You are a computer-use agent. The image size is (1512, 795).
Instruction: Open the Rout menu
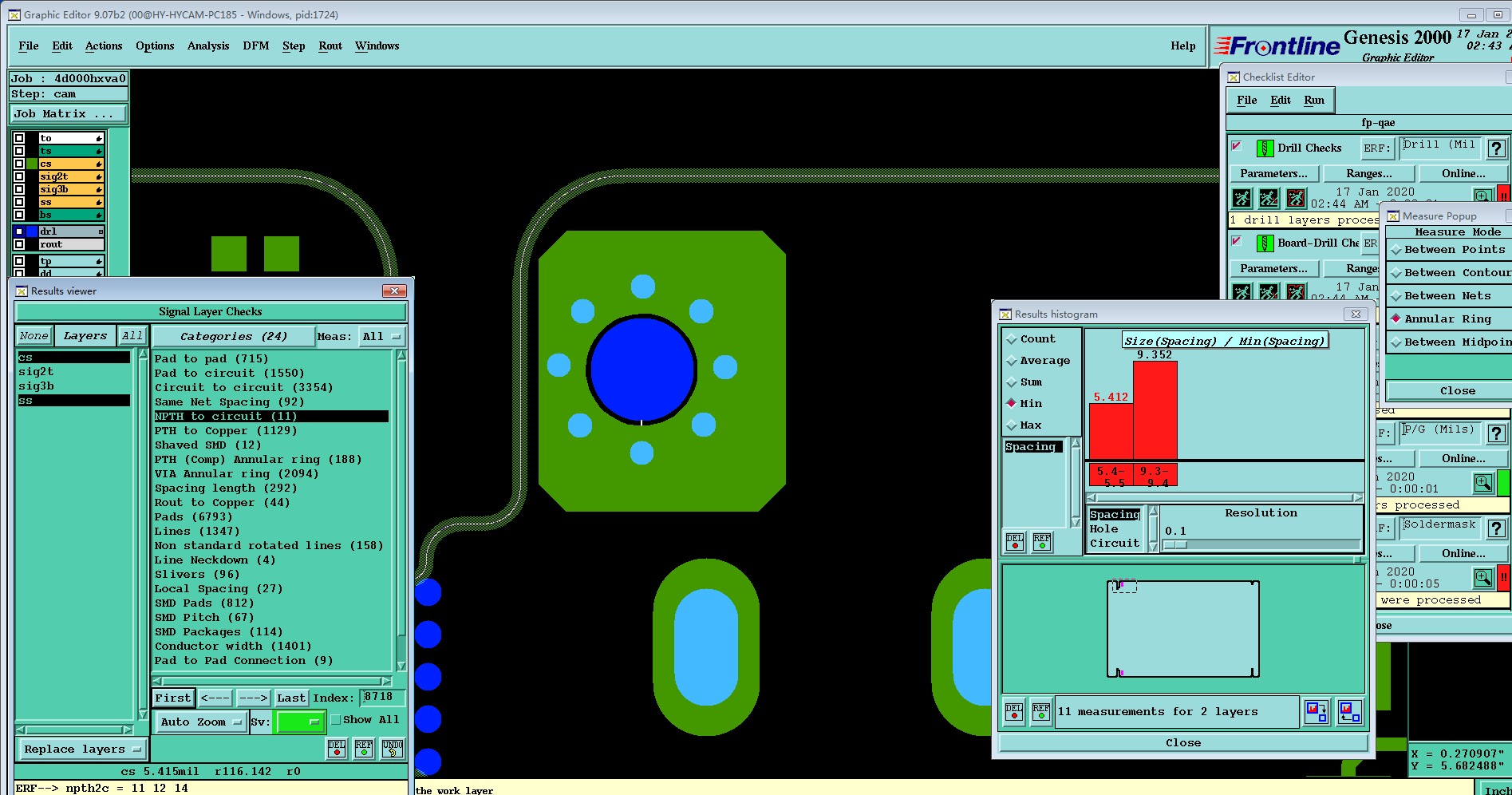(x=330, y=46)
